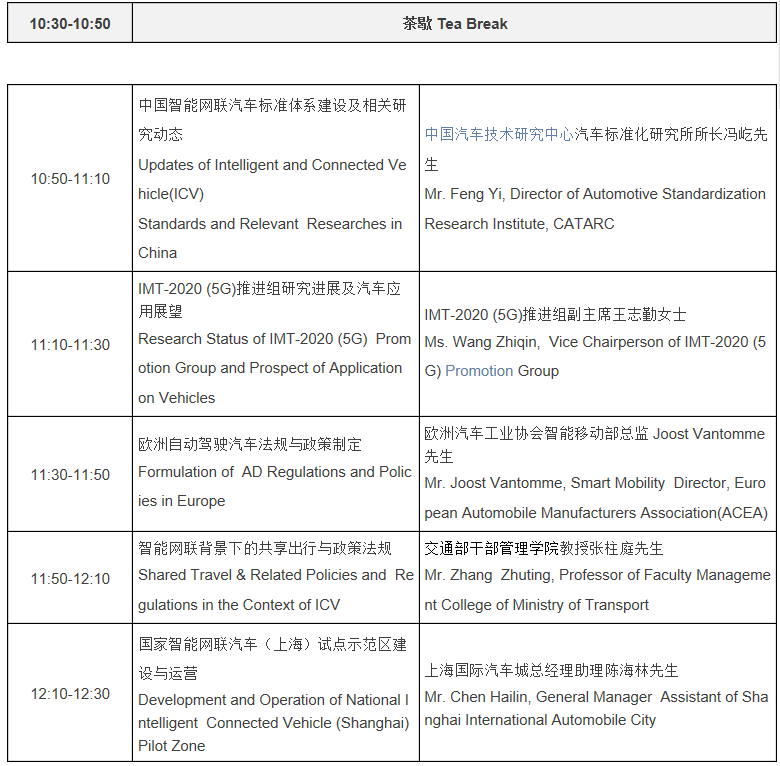
Task: Click 'on Vehicles' text
Action: [x=177, y=398]
